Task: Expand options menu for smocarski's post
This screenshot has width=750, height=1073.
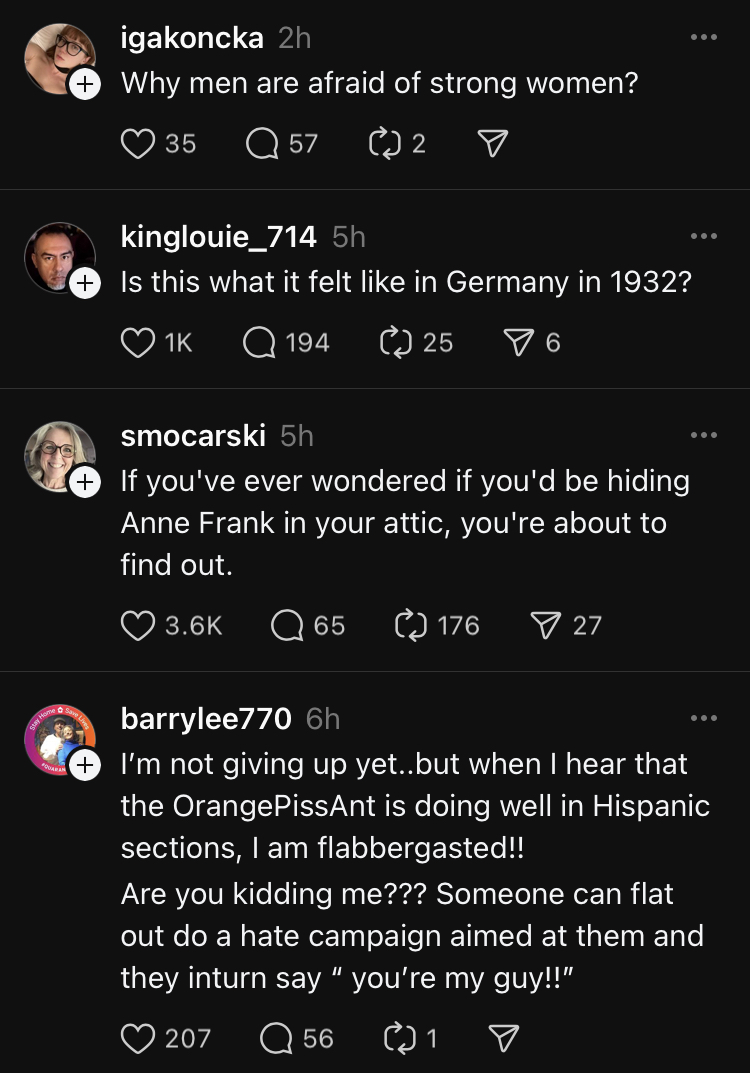Action: pos(703,435)
